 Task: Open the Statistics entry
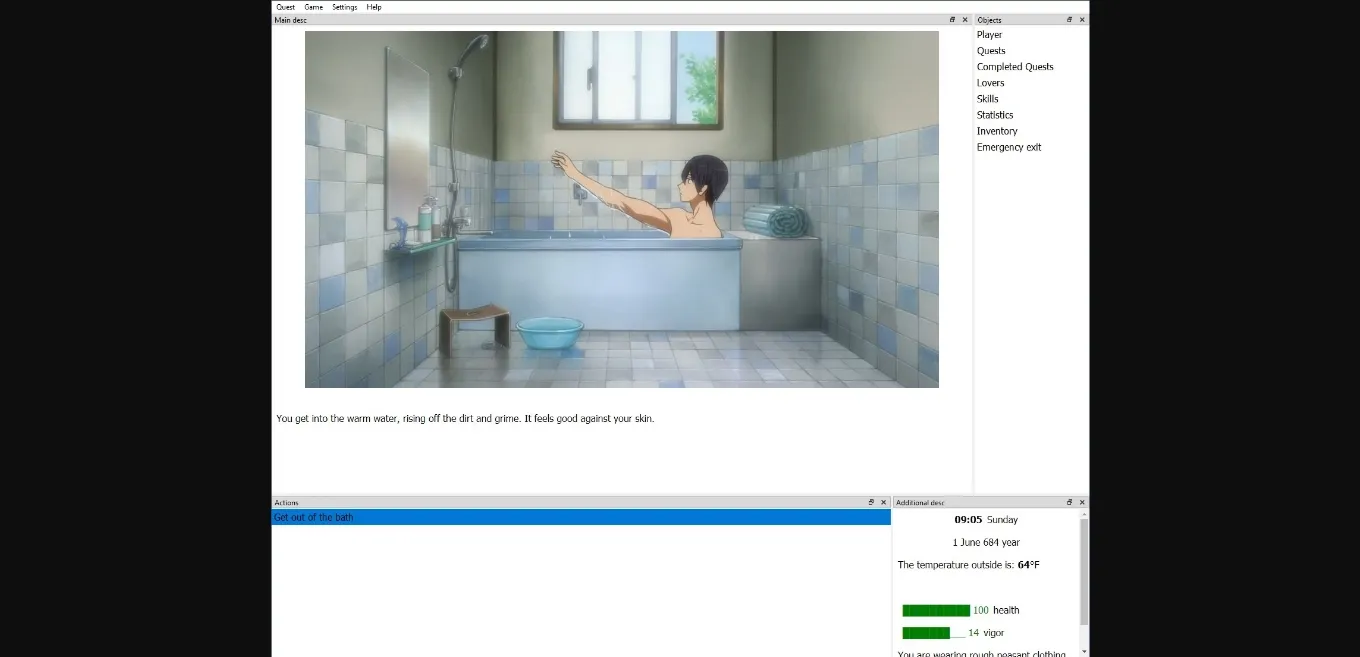click(995, 114)
